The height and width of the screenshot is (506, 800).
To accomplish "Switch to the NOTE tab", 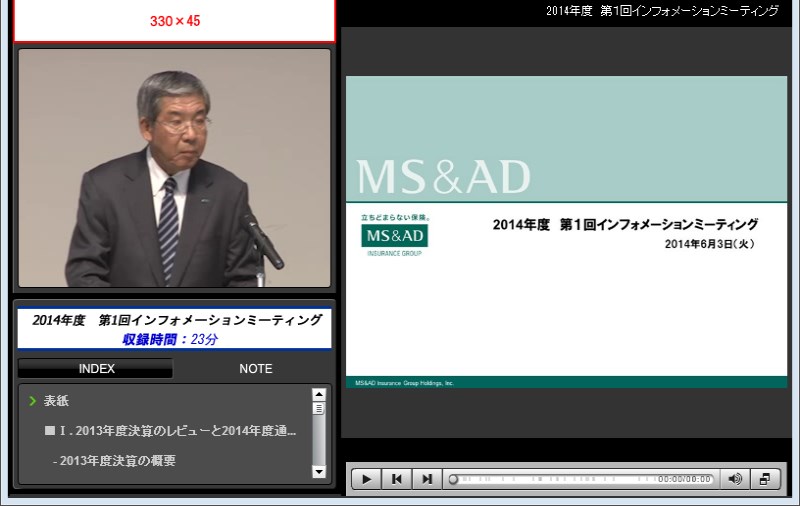I will 256,368.
